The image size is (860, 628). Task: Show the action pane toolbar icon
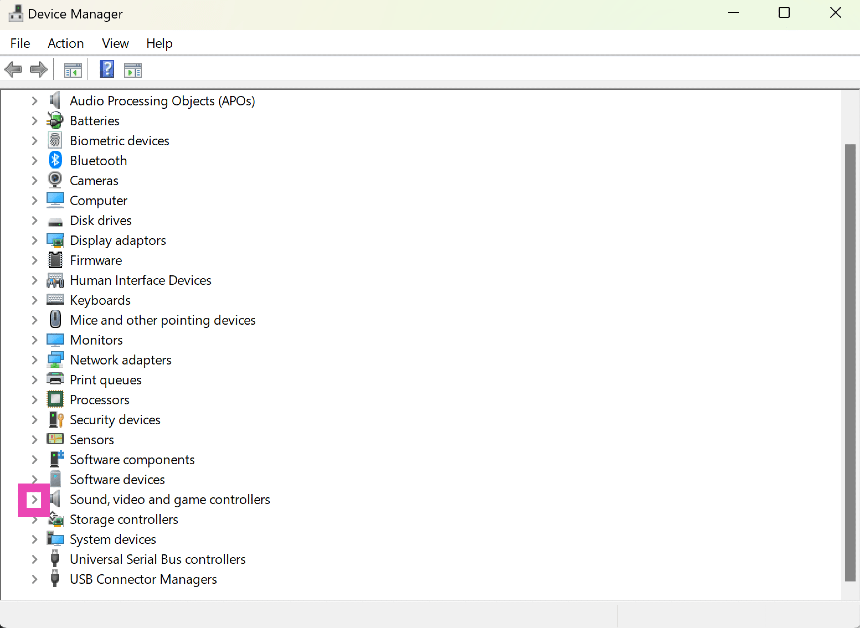[x=133, y=69]
